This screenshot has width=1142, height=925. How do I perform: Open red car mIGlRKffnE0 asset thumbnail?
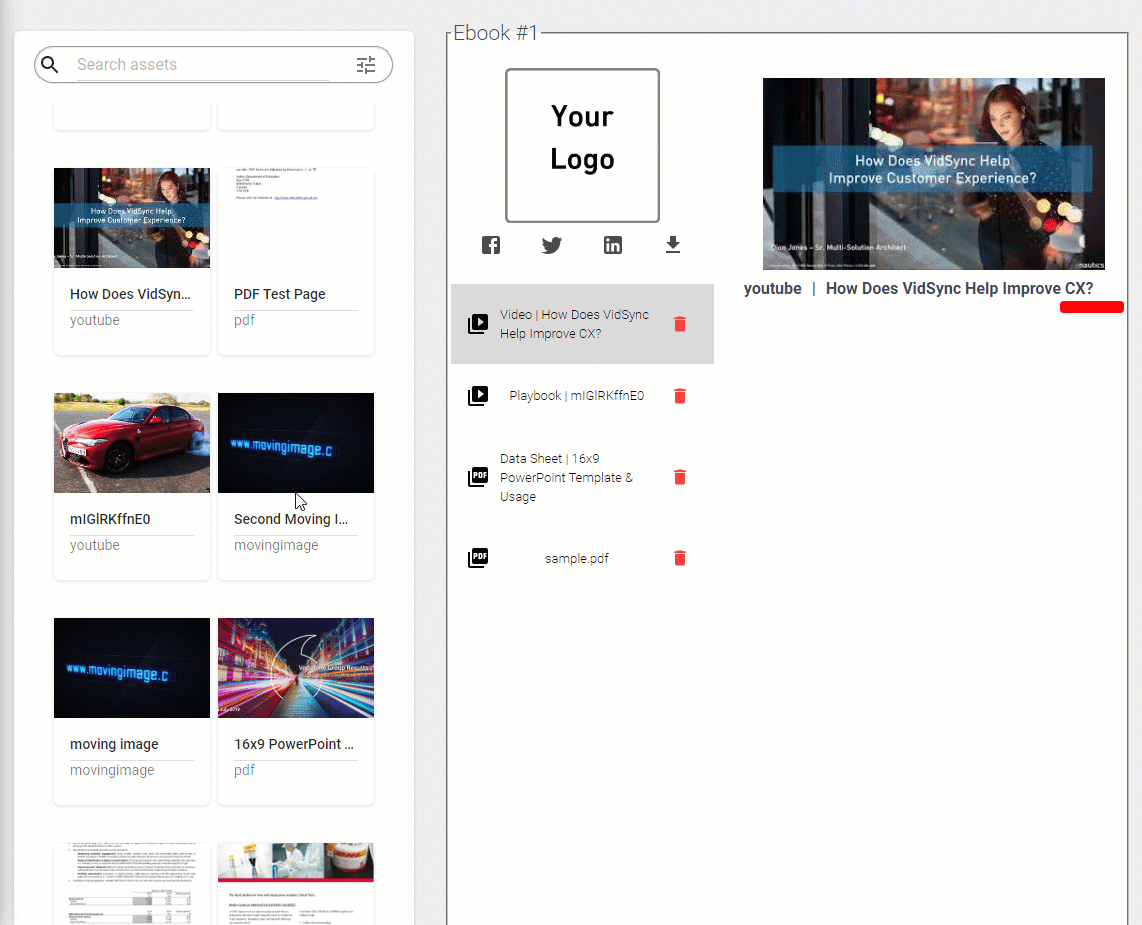(132, 443)
